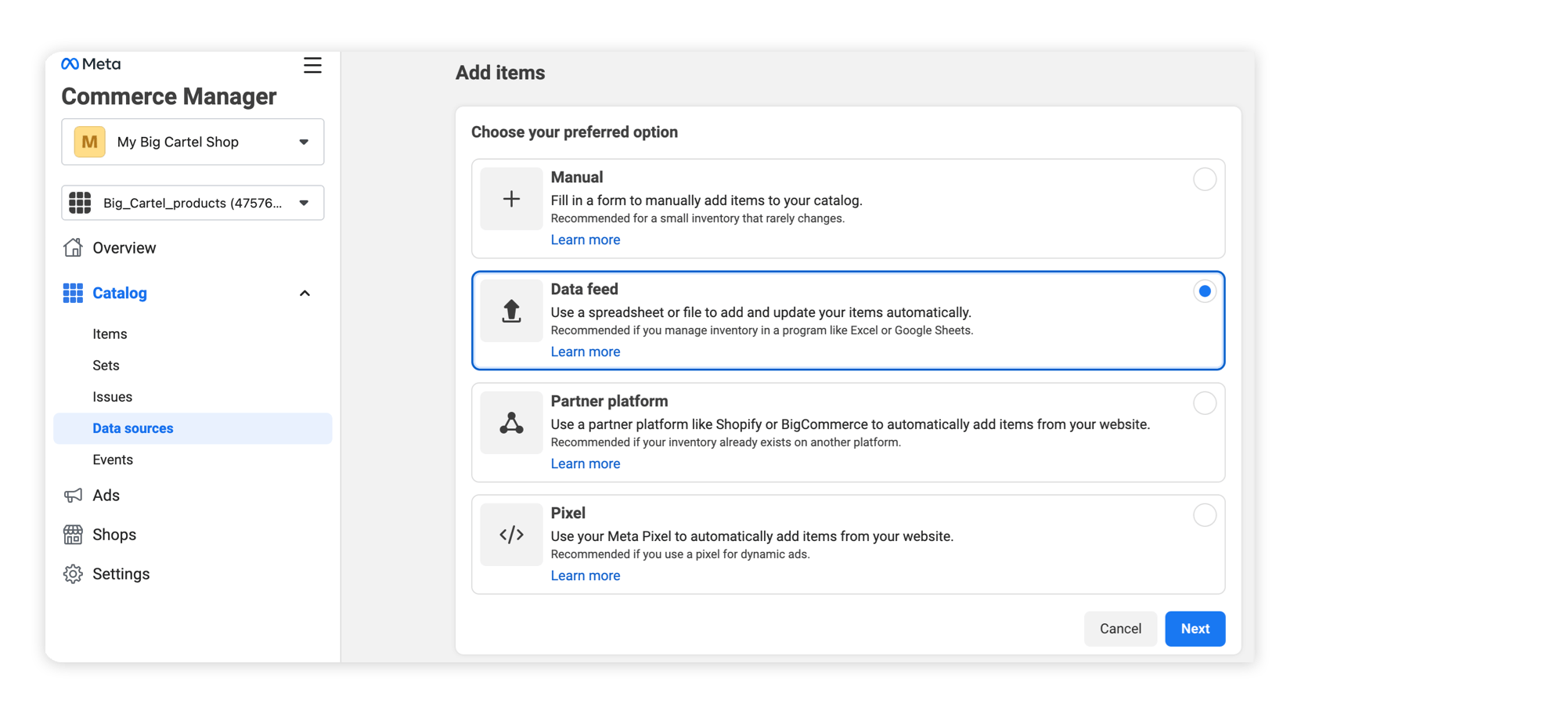
Task: Select the Pixel radio button
Action: [1205, 515]
